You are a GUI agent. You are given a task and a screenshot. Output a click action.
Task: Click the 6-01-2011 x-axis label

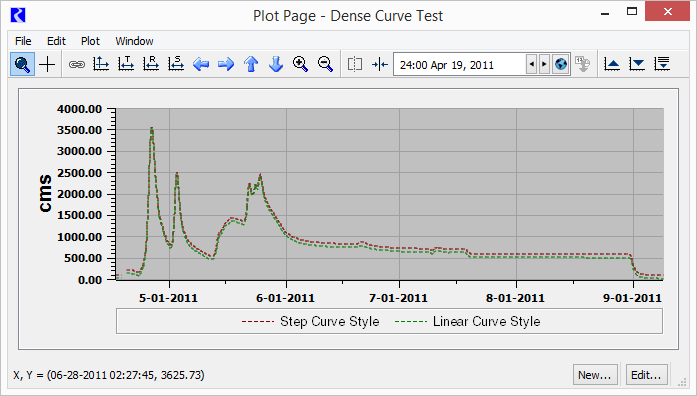pos(285,298)
